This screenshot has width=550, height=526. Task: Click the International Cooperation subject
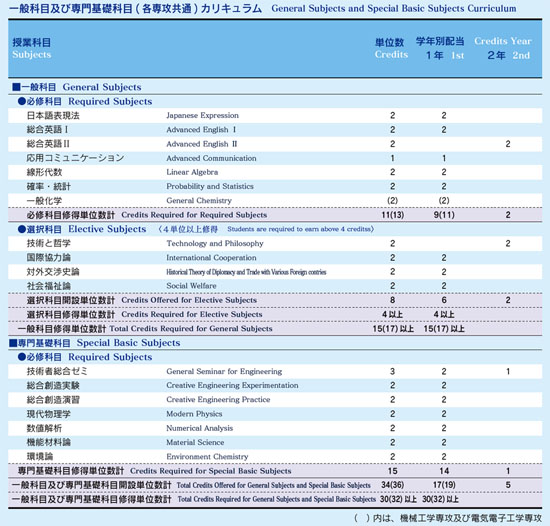click(211, 258)
